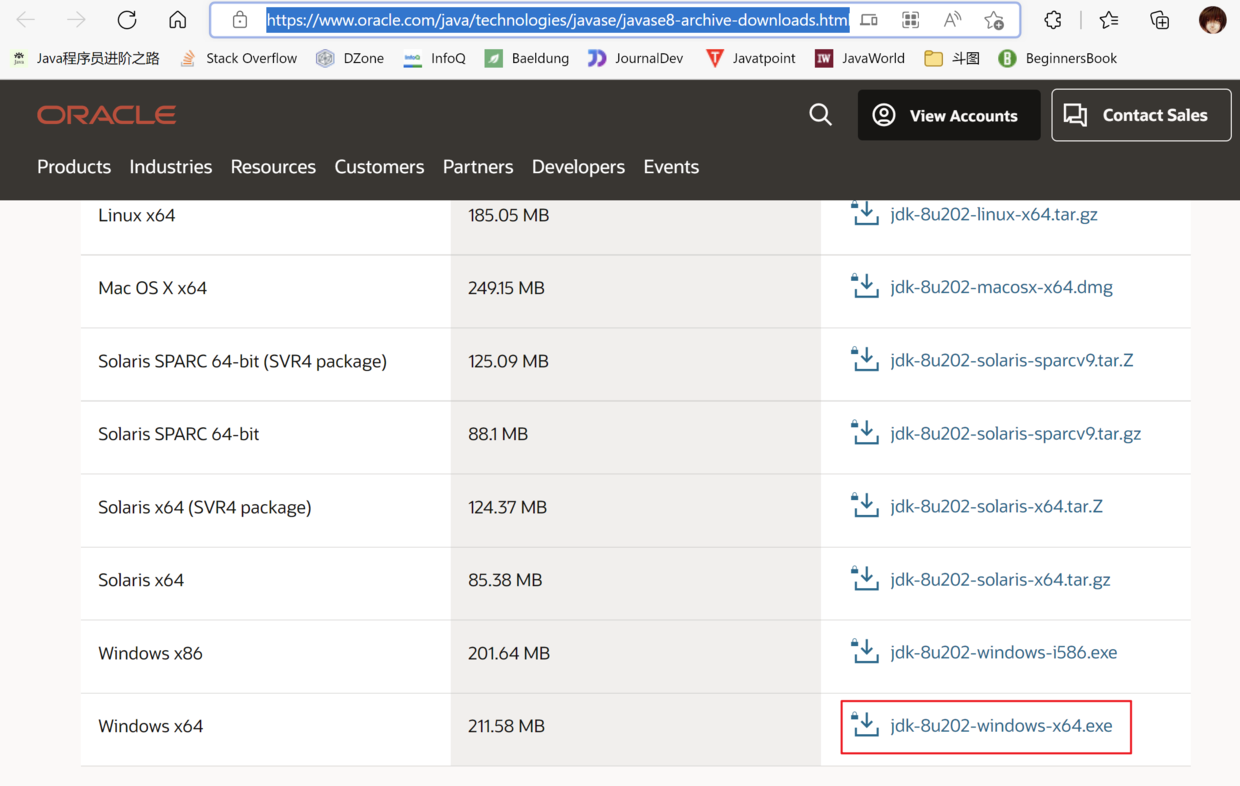Open the user profile avatar
Screen dimensions: 1240x786
point(1212,20)
